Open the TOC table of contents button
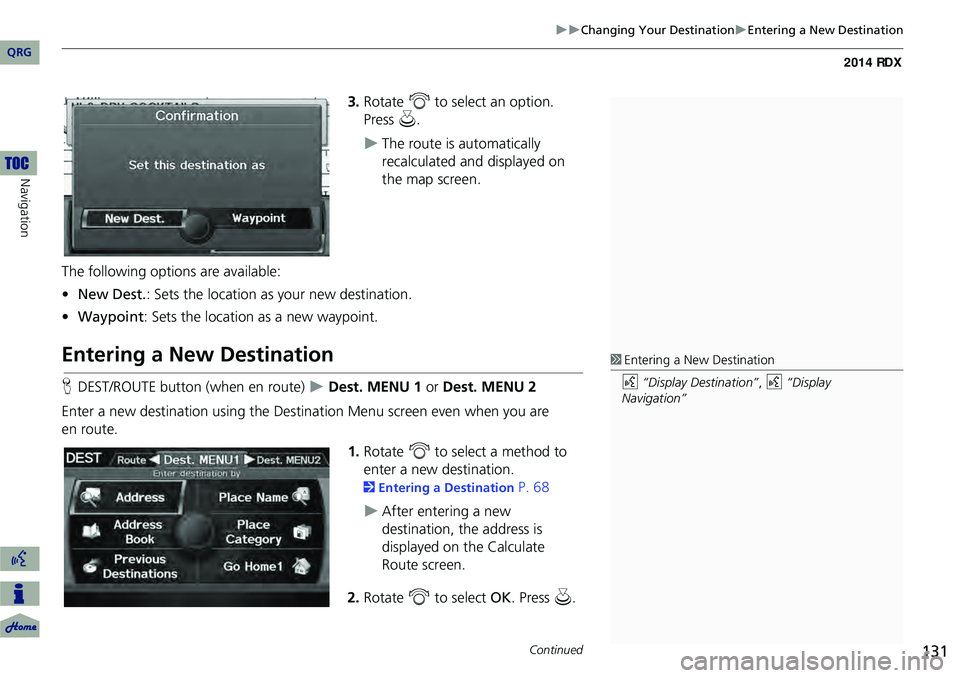The height and width of the screenshot is (678, 960). [20, 162]
